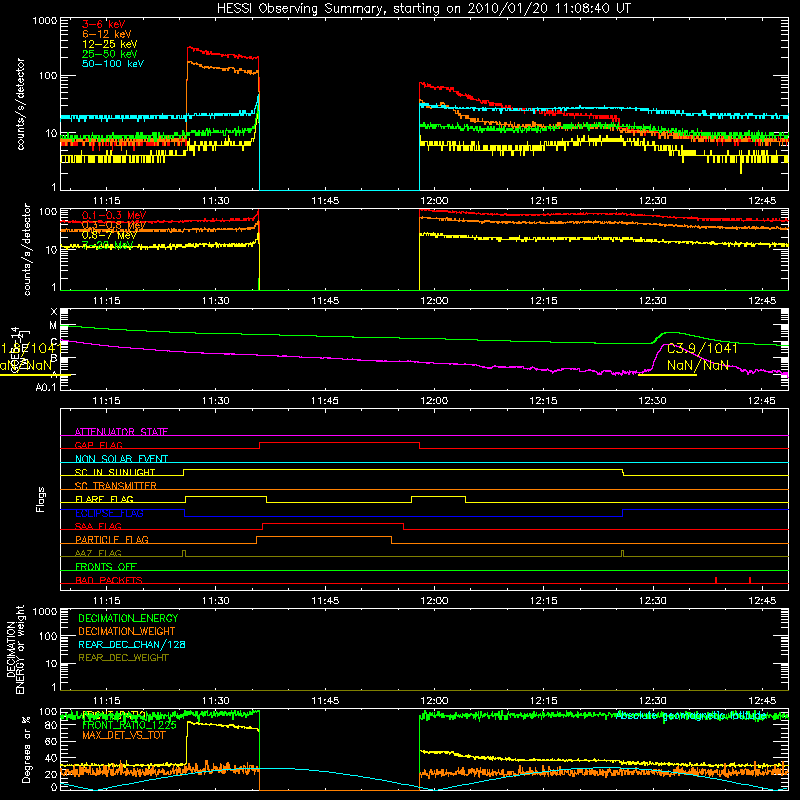This screenshot has height=800, width=800.
Task: Click the BAD_PACKETS flag label
Action: tap(109, 580)
